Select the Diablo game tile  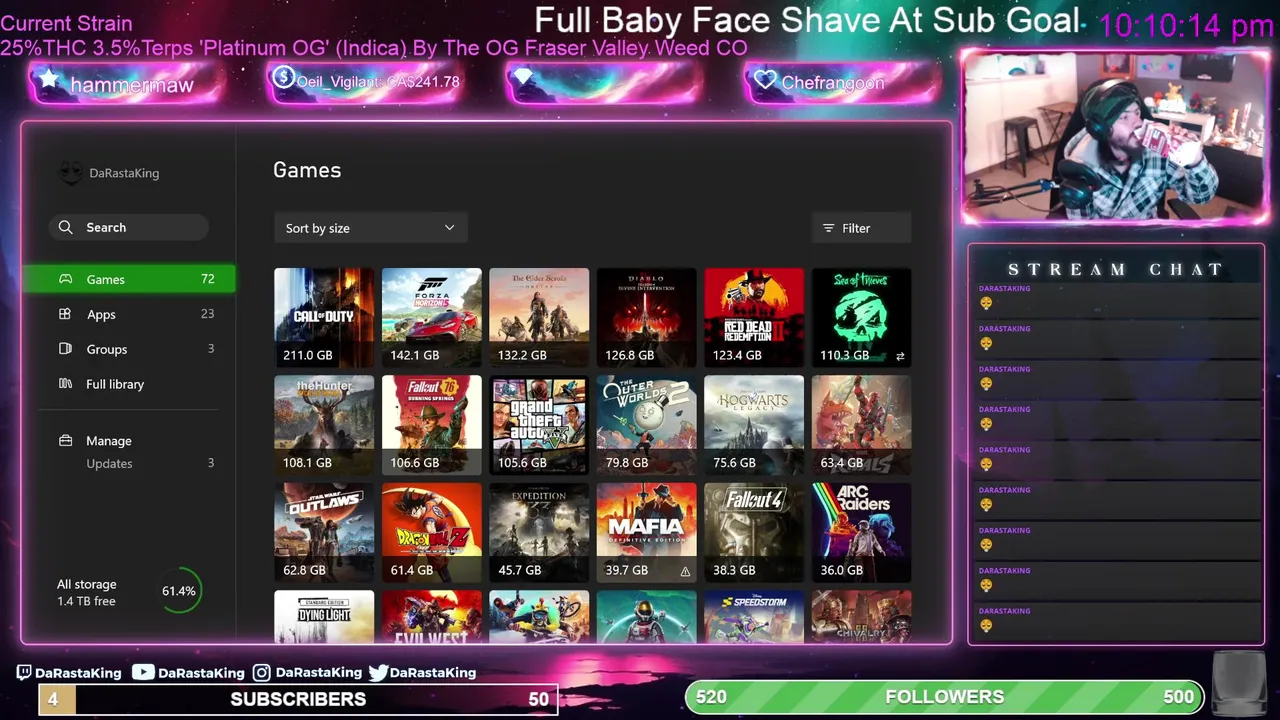tap(646, 317)
